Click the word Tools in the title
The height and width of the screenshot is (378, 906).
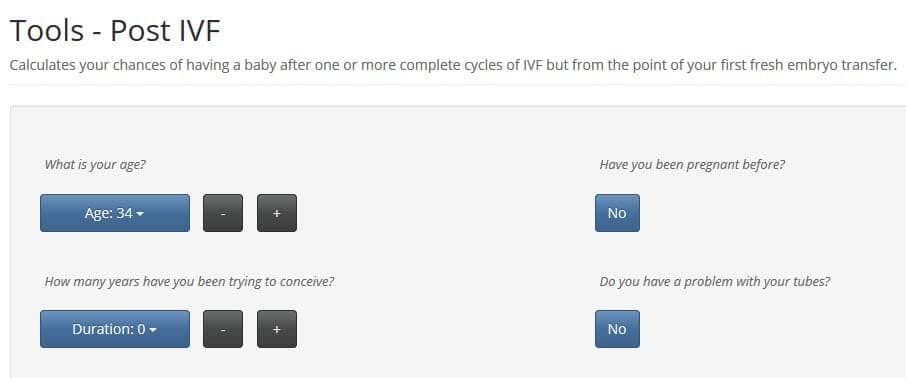coord(47,31)
